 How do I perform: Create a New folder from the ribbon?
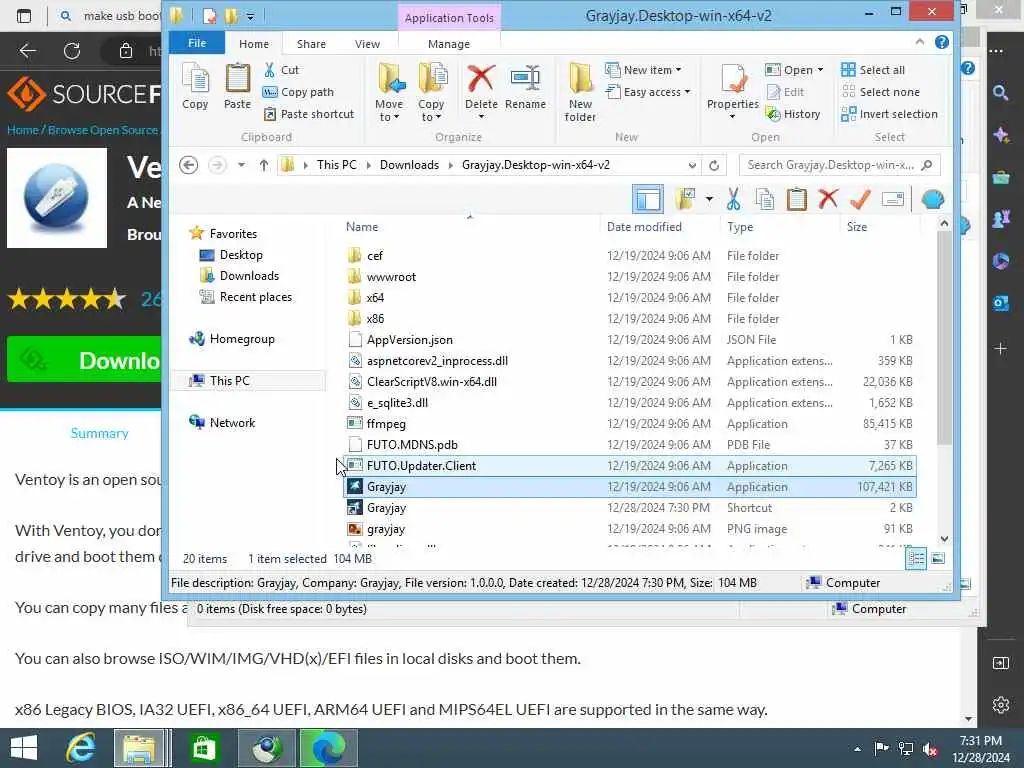[580, 93]
